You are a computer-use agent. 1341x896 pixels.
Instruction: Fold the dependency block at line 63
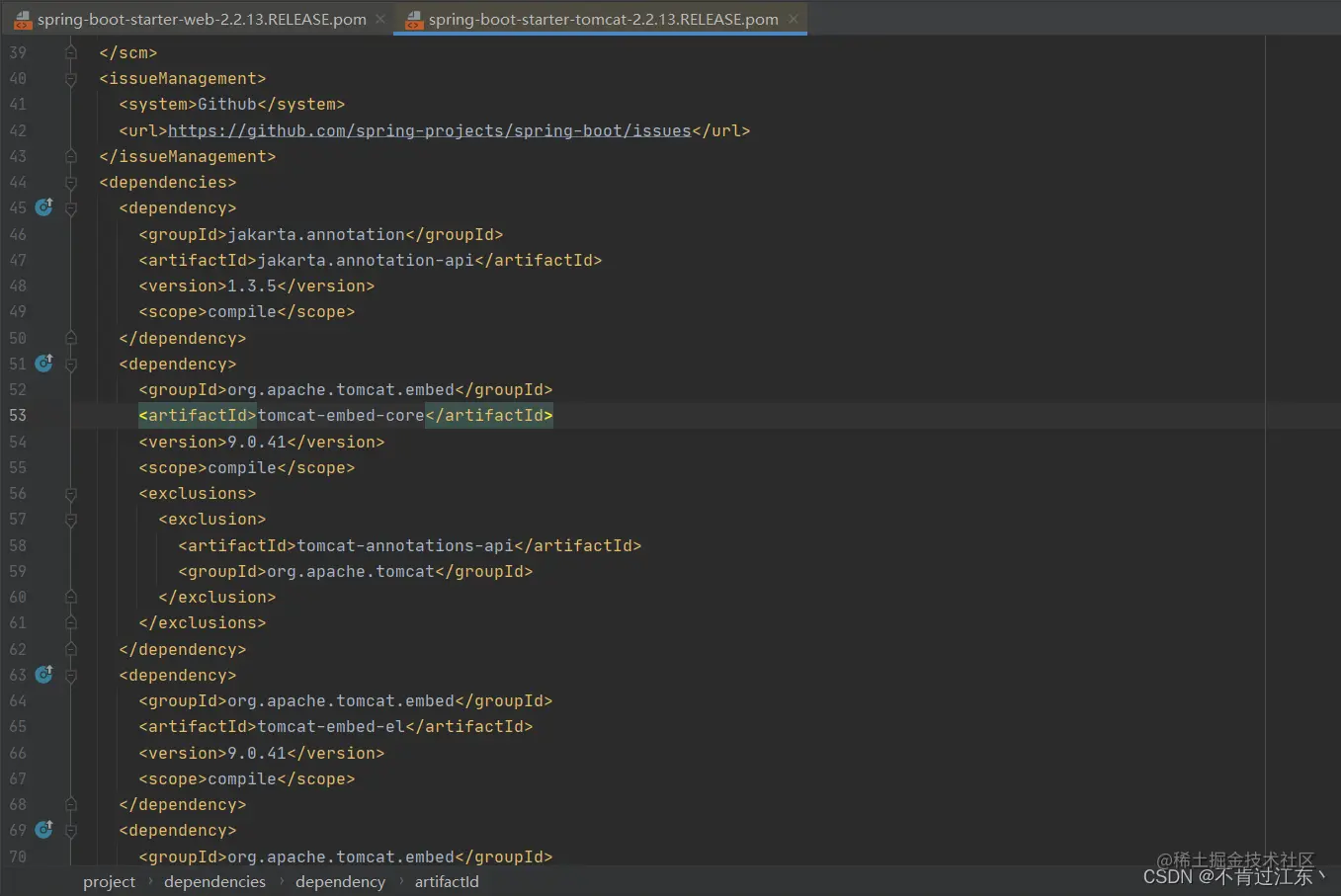70,675
